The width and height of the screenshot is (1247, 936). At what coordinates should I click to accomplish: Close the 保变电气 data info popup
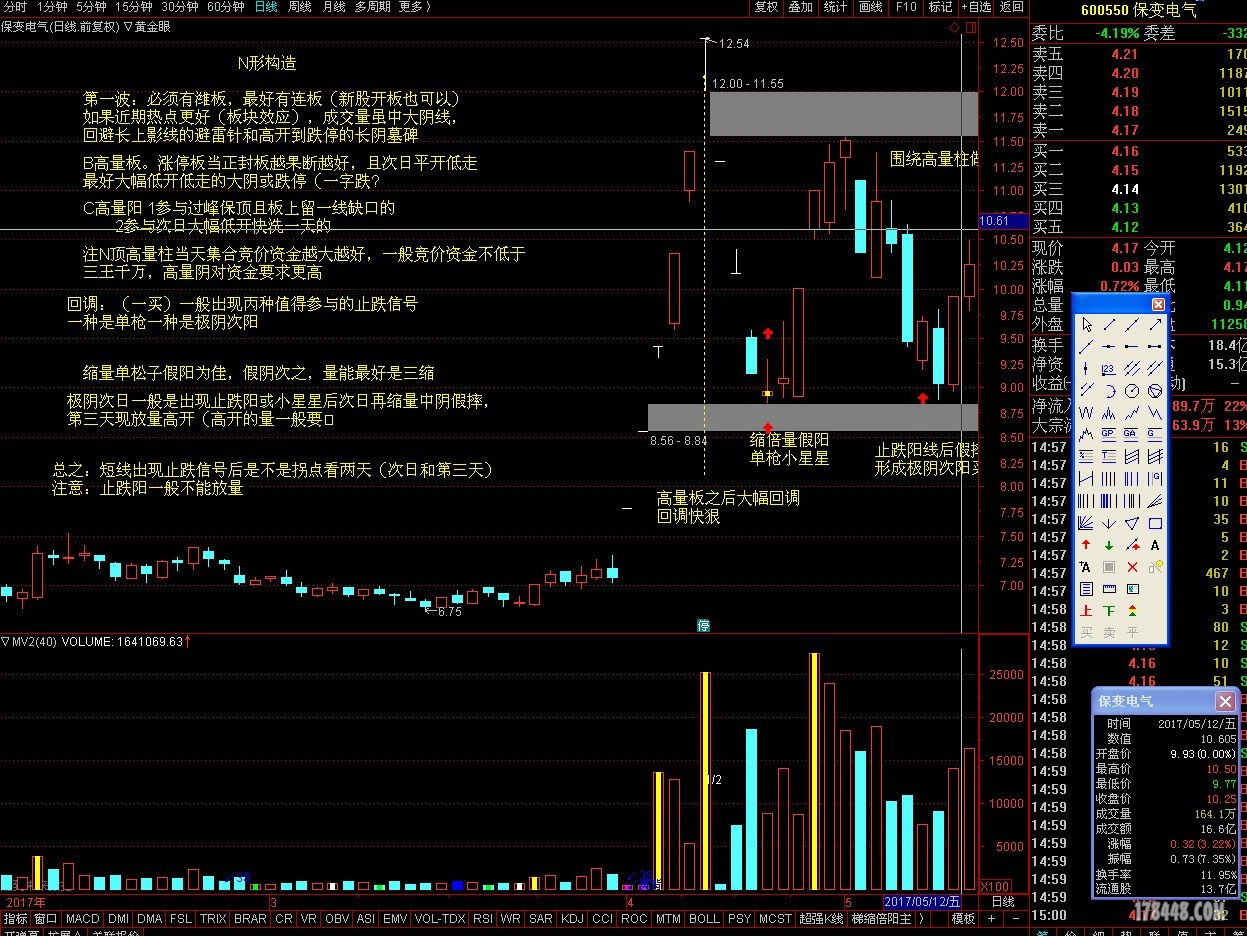pos(1224,702)
